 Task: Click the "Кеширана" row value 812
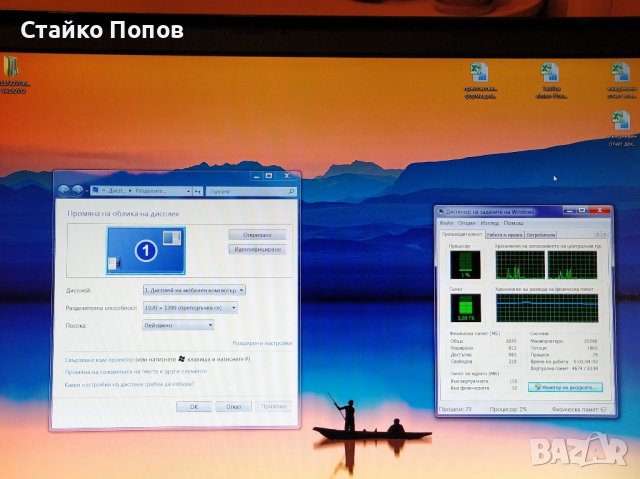512,348
